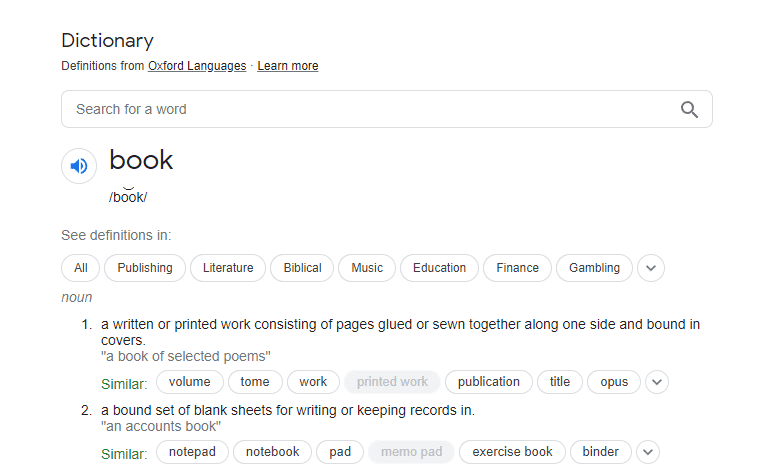The height and width of the screenshot is (473, 774).
Task: Switch to Biblical definitions filter
Action: coord(302,268)
